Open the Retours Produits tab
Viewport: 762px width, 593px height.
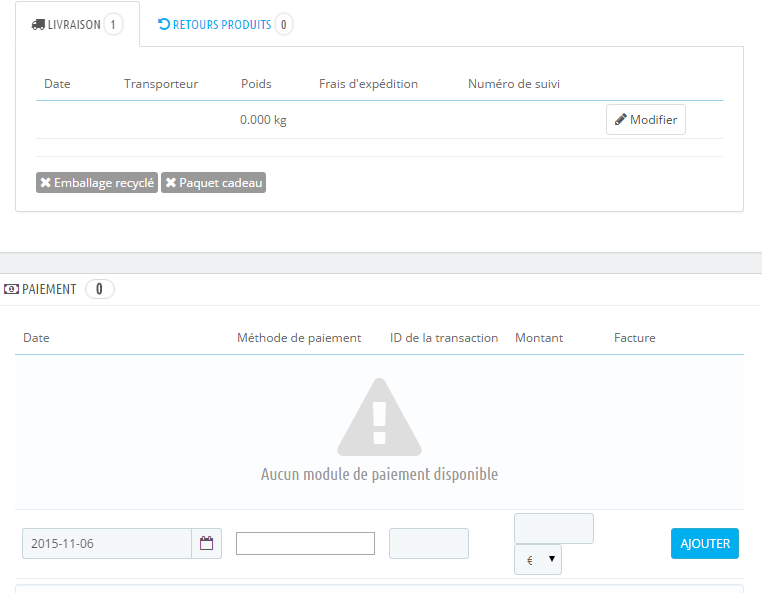(225, 24)
